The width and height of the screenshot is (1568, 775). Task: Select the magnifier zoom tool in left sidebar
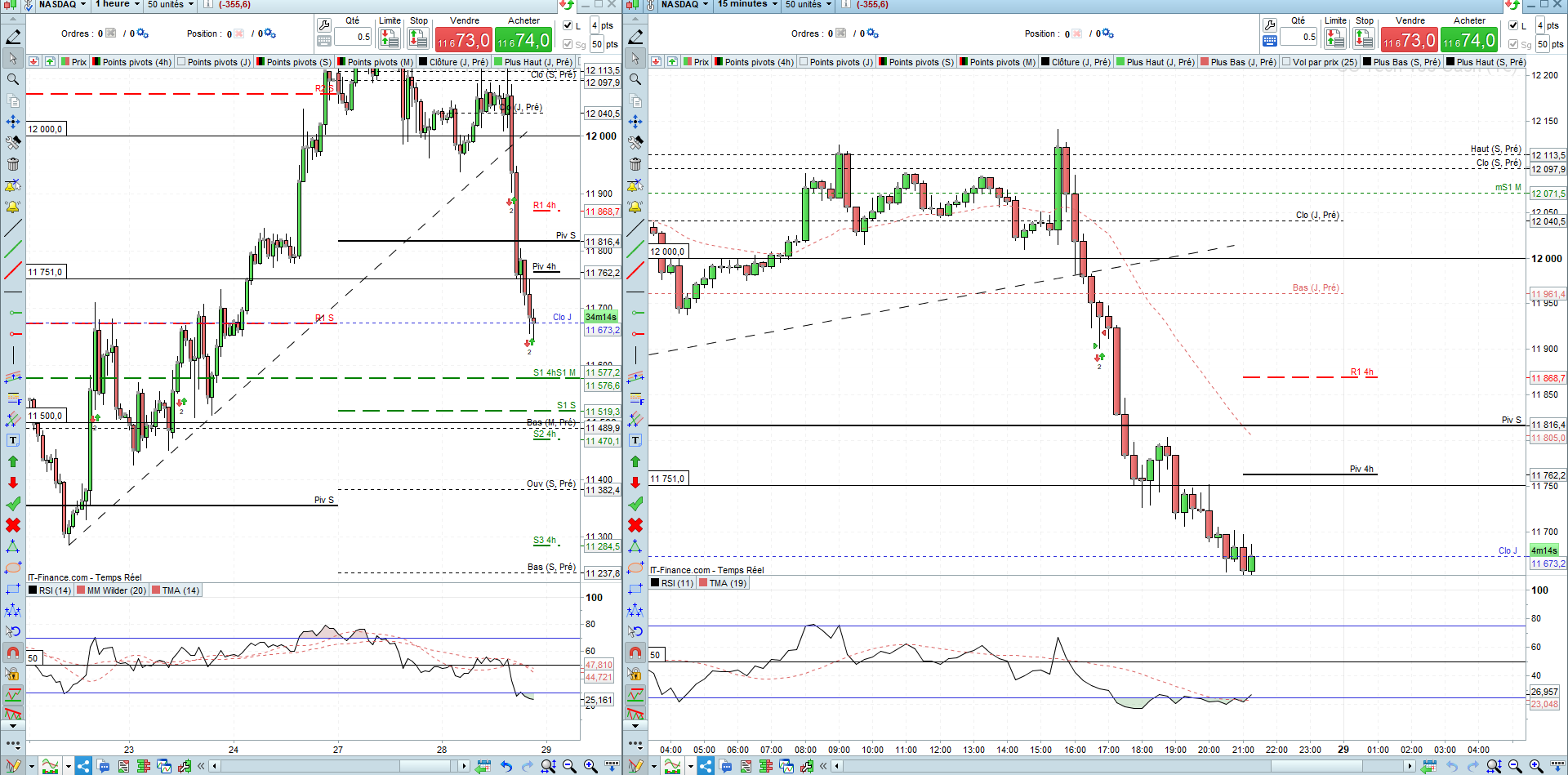coord(13,79)
